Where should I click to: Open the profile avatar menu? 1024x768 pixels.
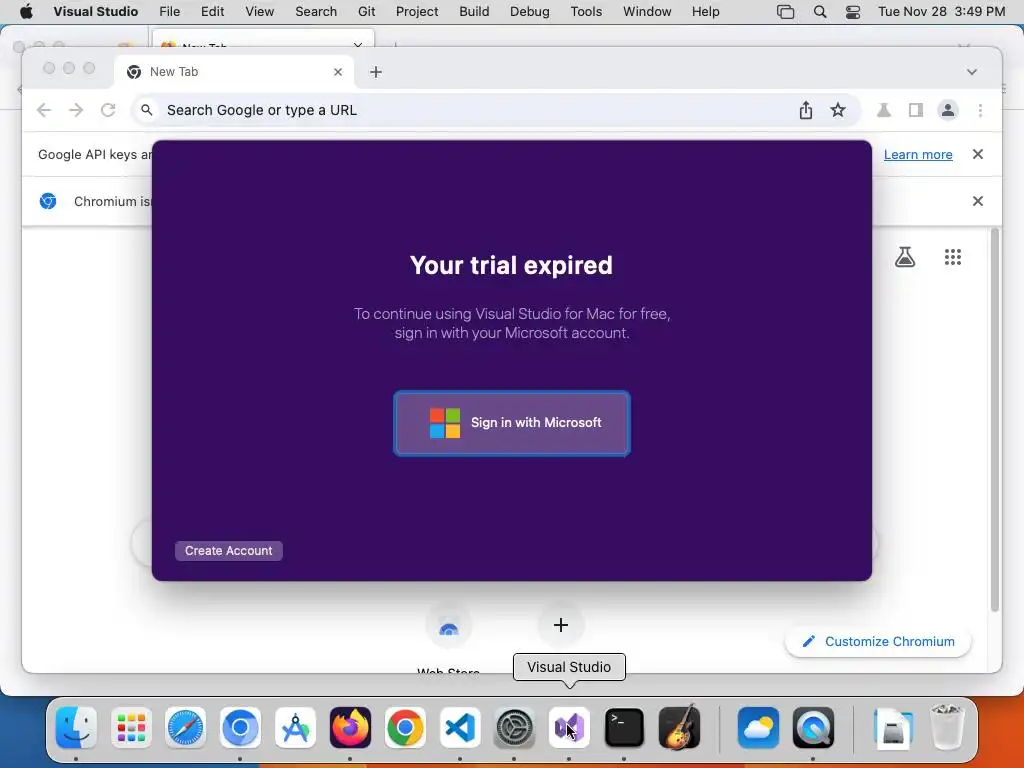948,110
